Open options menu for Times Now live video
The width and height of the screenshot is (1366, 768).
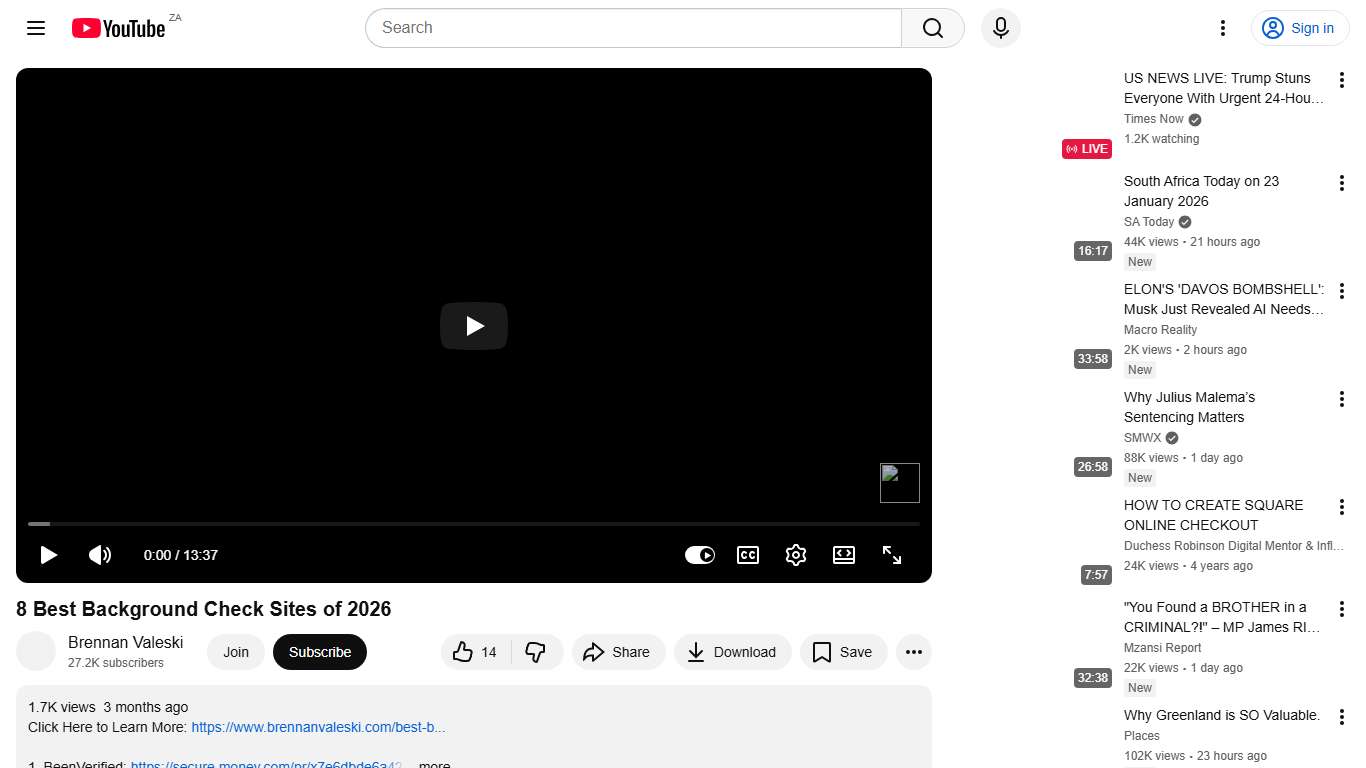tap(1341, 78)
